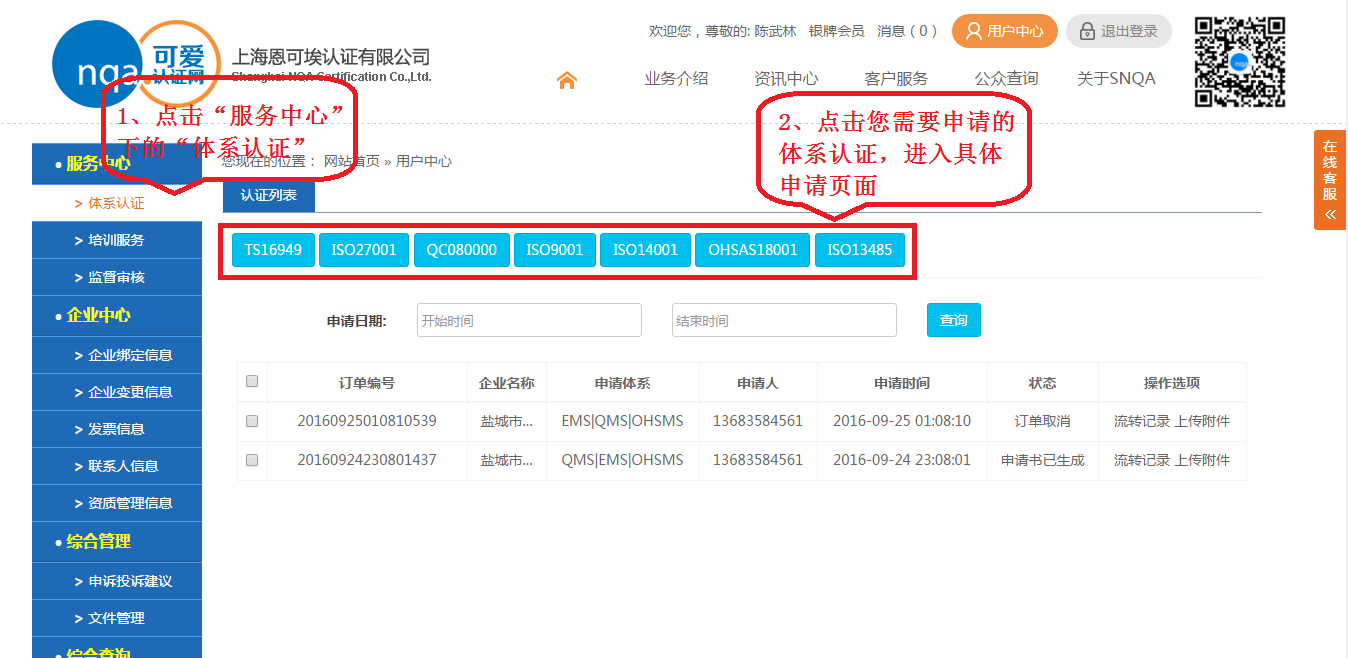Image resolution: width=1348 pixels, height=658 pixels.
Task: Open the 消息 (0) messages link
Action: tap(906, 31)
